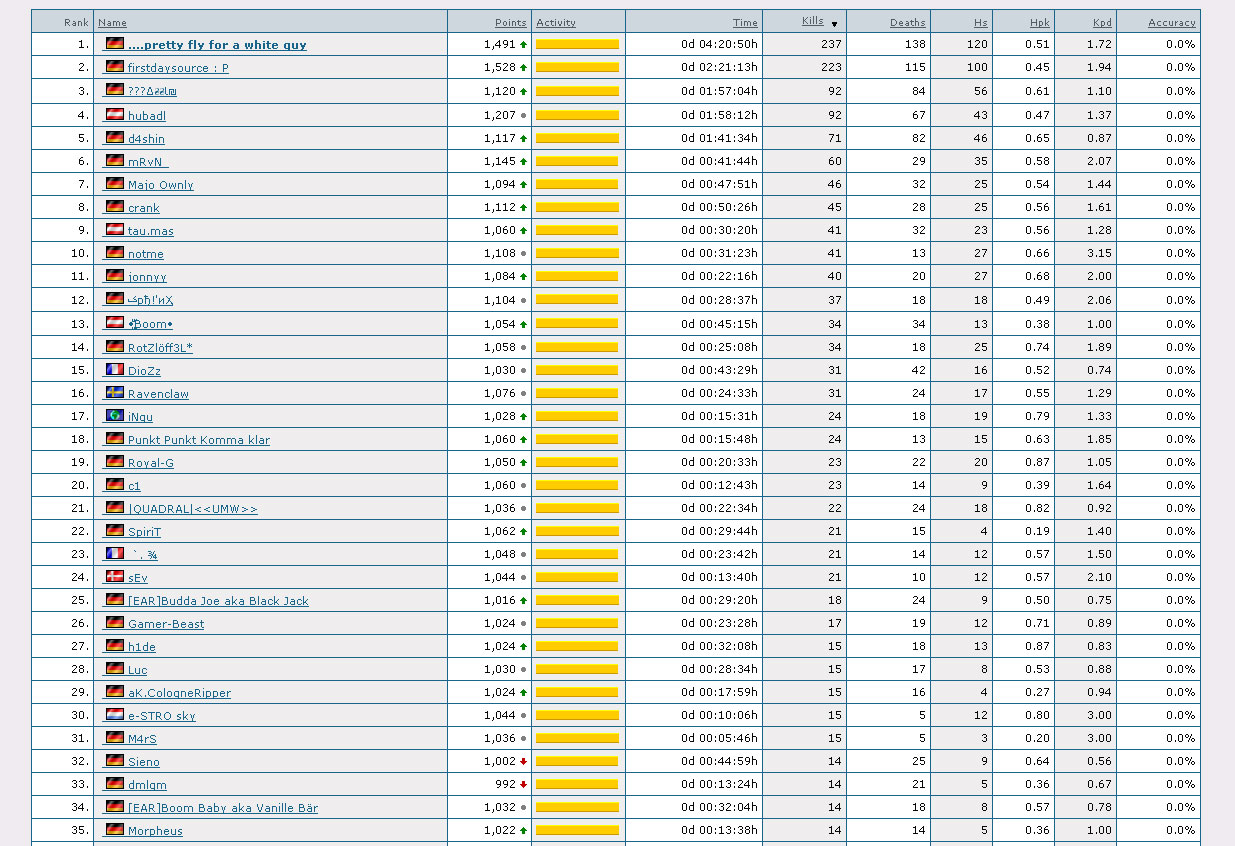
Task: Click the sort arrow beside Kills header
Action: pos(834,23)
